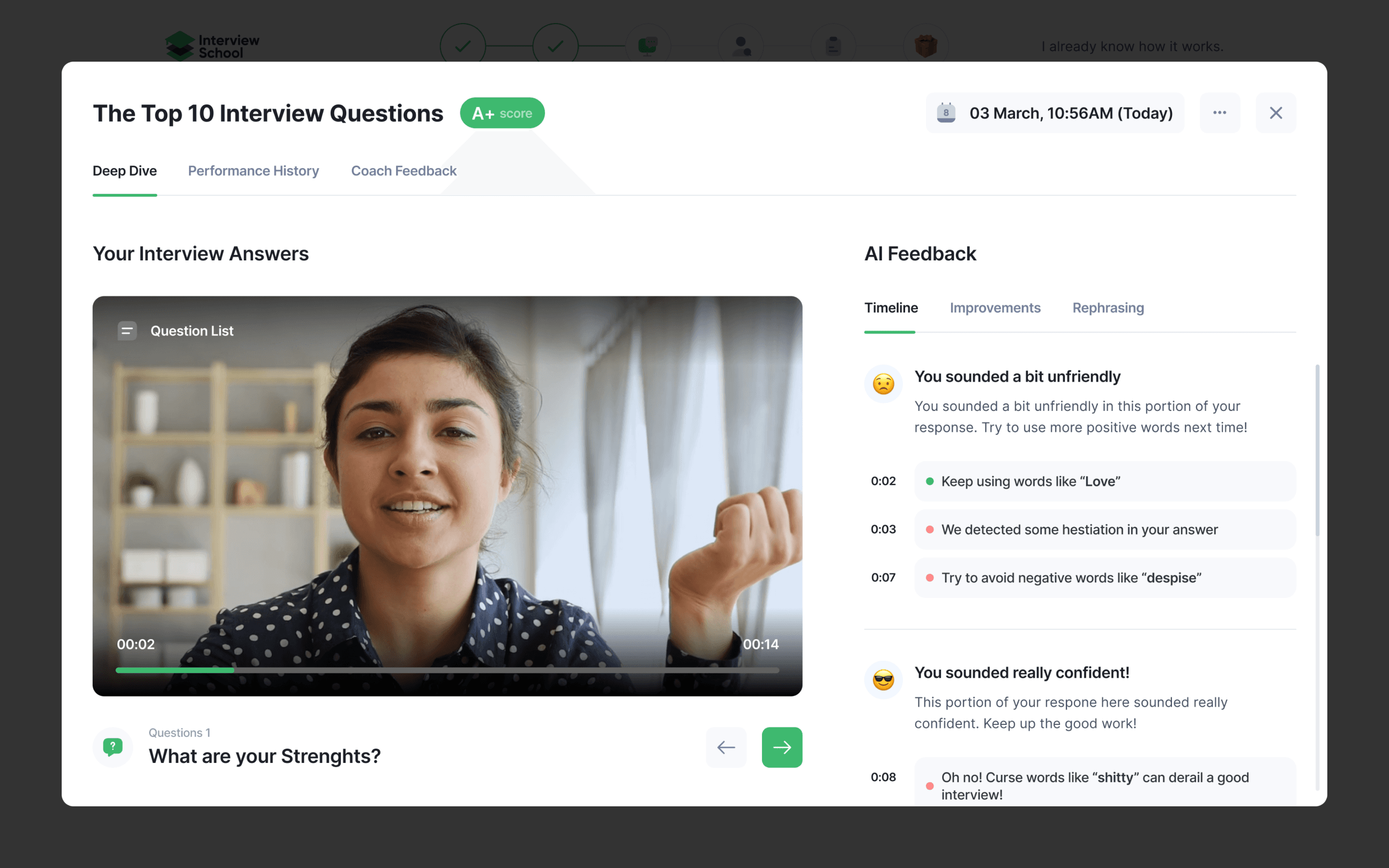This screenshot has height=868, width=1389.
Task: Go to previous question with left arrow
Action: click(726, 747)
